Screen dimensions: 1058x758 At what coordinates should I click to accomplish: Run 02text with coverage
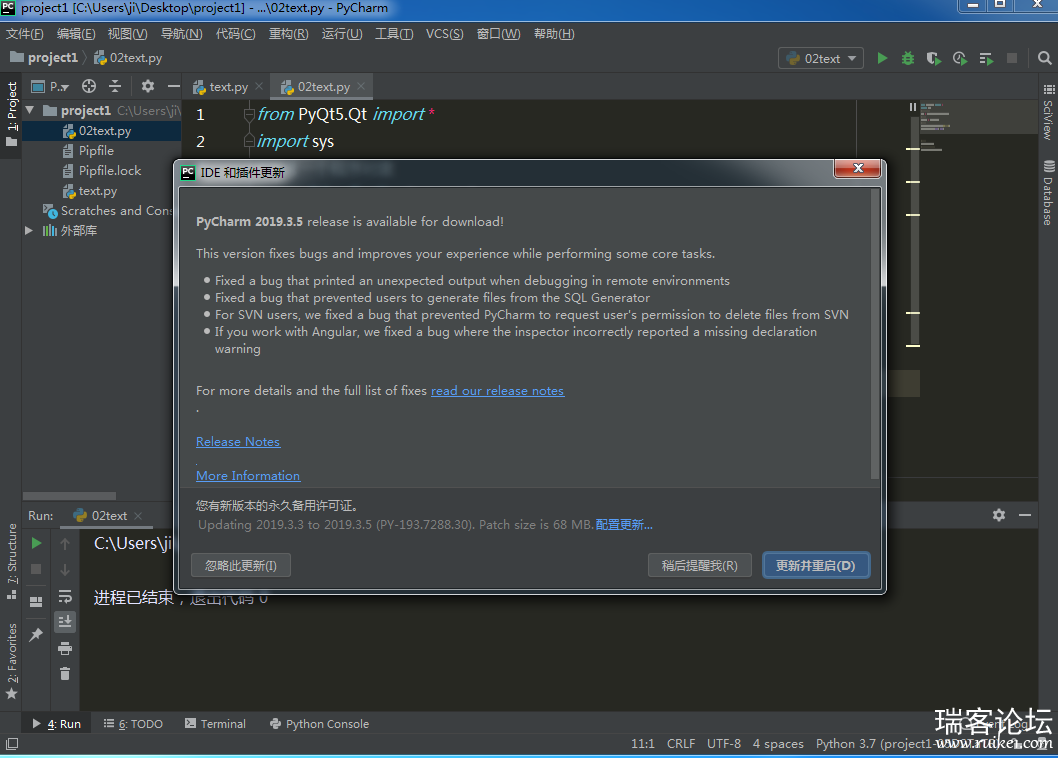934,58
